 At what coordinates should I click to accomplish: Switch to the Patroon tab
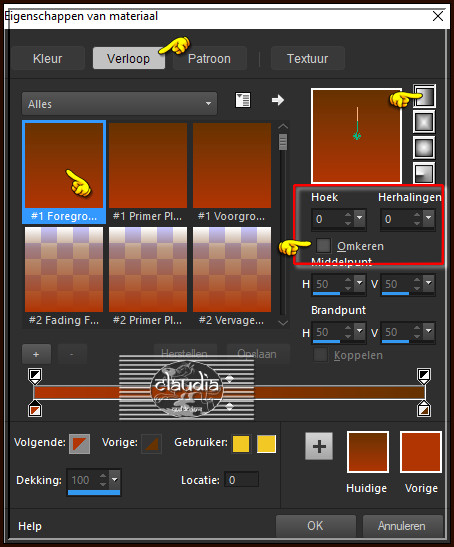click(209, 59)
